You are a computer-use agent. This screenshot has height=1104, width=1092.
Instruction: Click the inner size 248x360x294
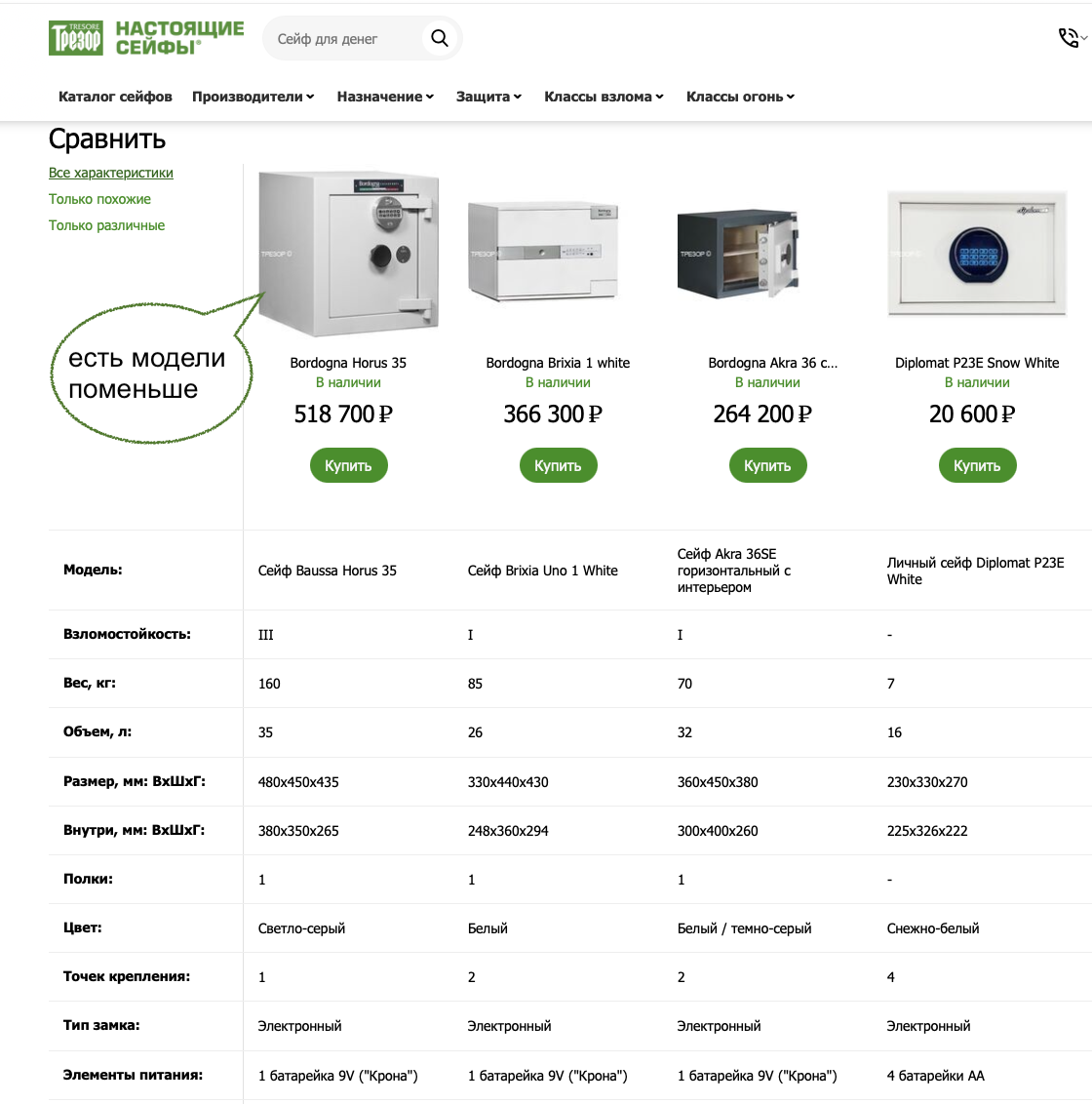pos(508,831)
